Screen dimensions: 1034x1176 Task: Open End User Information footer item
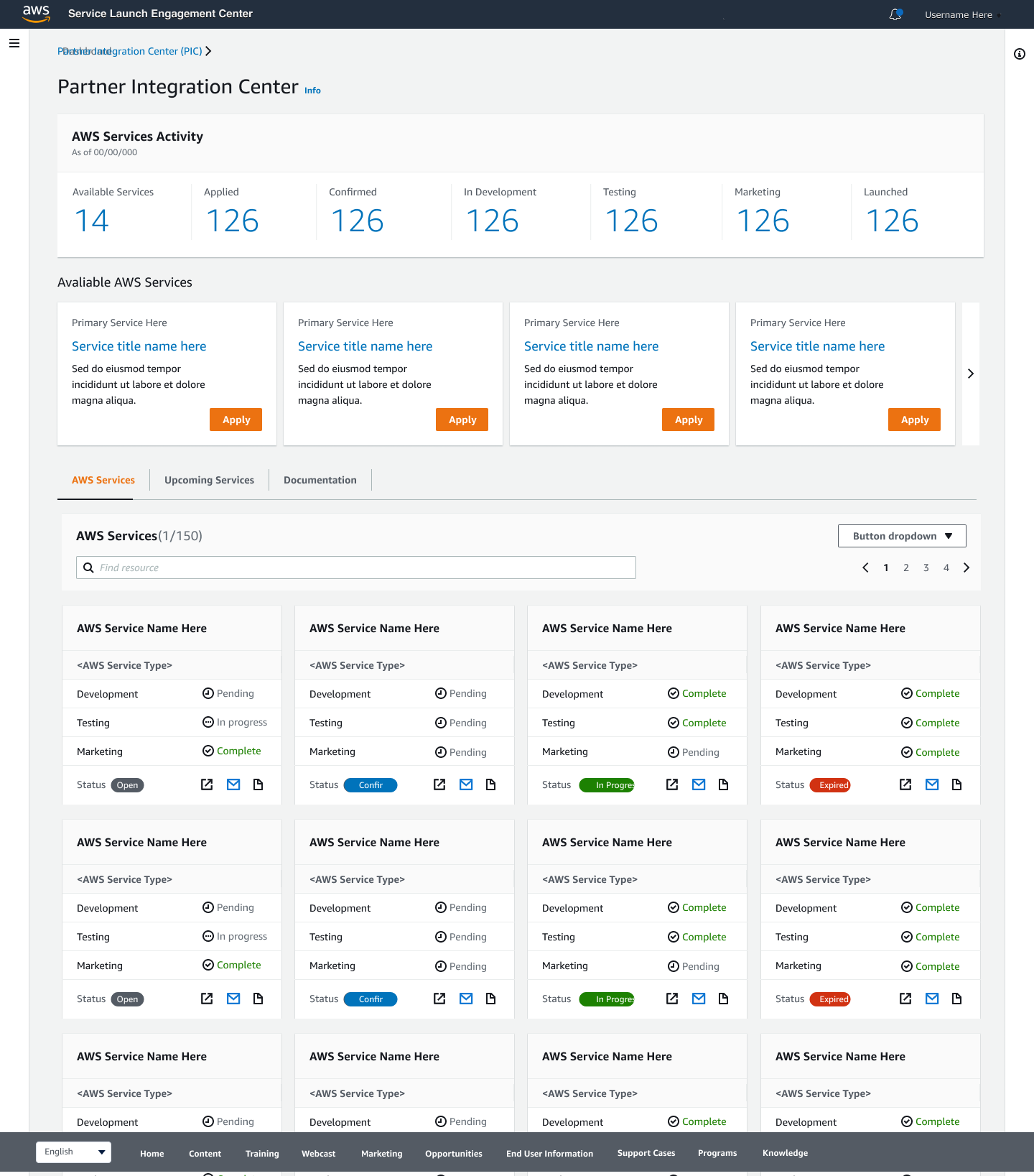(550, 1154)
